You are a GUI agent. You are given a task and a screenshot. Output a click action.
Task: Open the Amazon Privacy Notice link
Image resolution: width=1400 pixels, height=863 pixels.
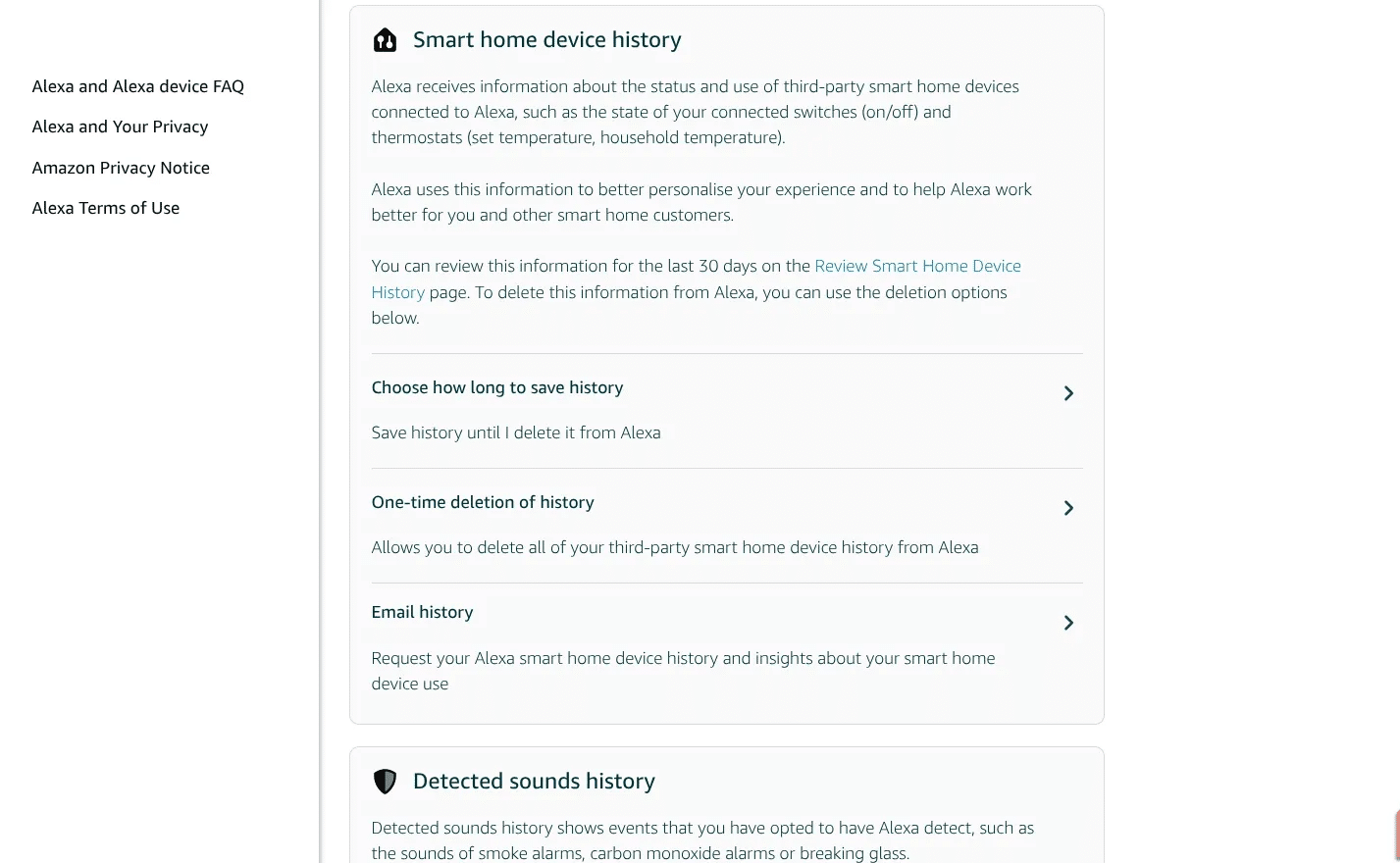(121, 168)
